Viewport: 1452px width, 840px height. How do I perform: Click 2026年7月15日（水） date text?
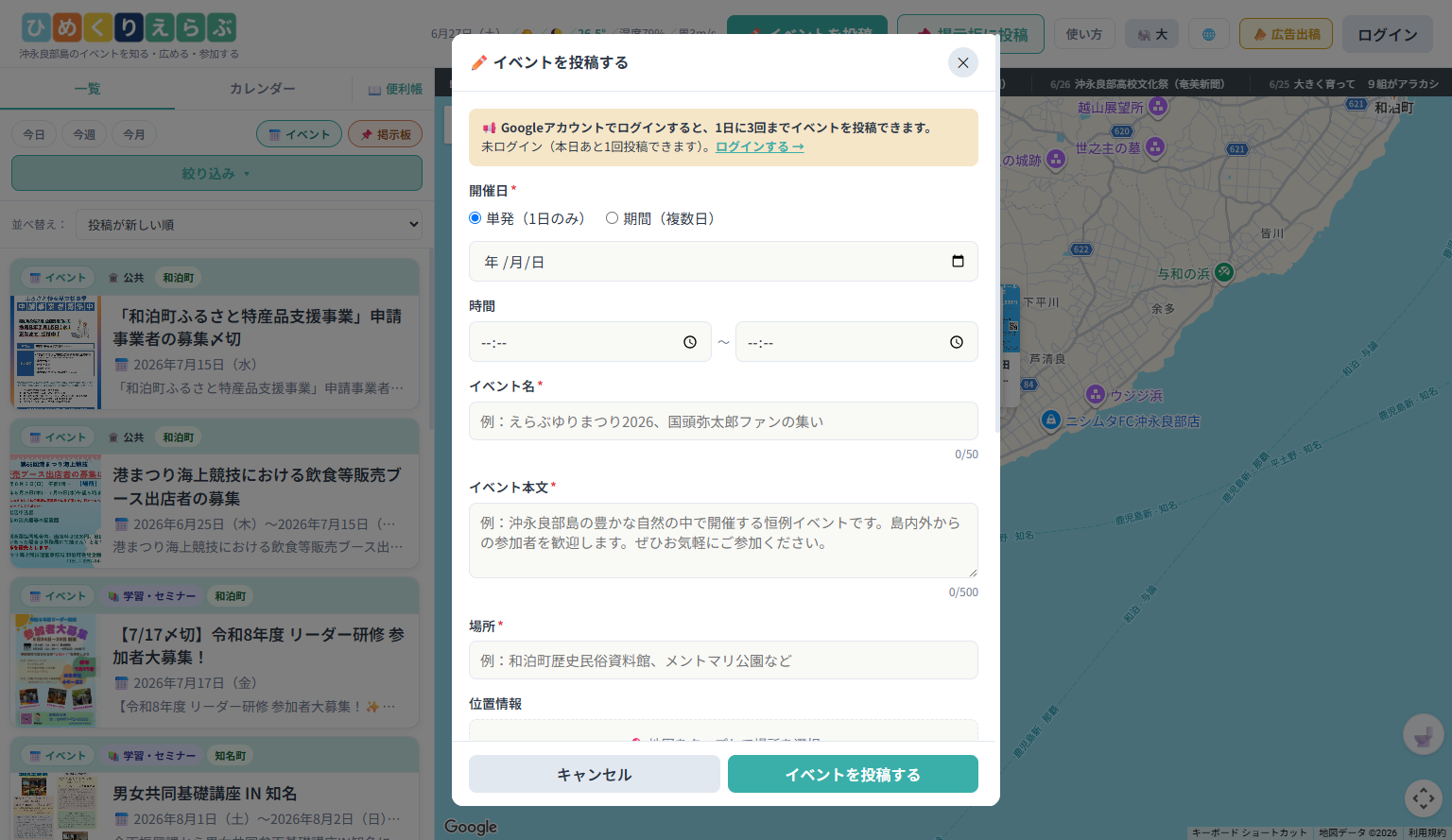[195, 365]
